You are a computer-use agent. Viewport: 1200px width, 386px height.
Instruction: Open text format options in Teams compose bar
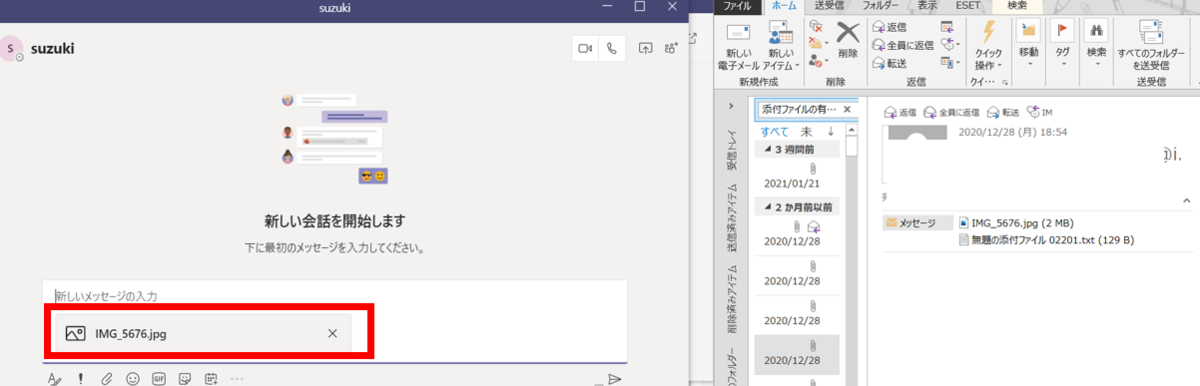pos(54,379)
